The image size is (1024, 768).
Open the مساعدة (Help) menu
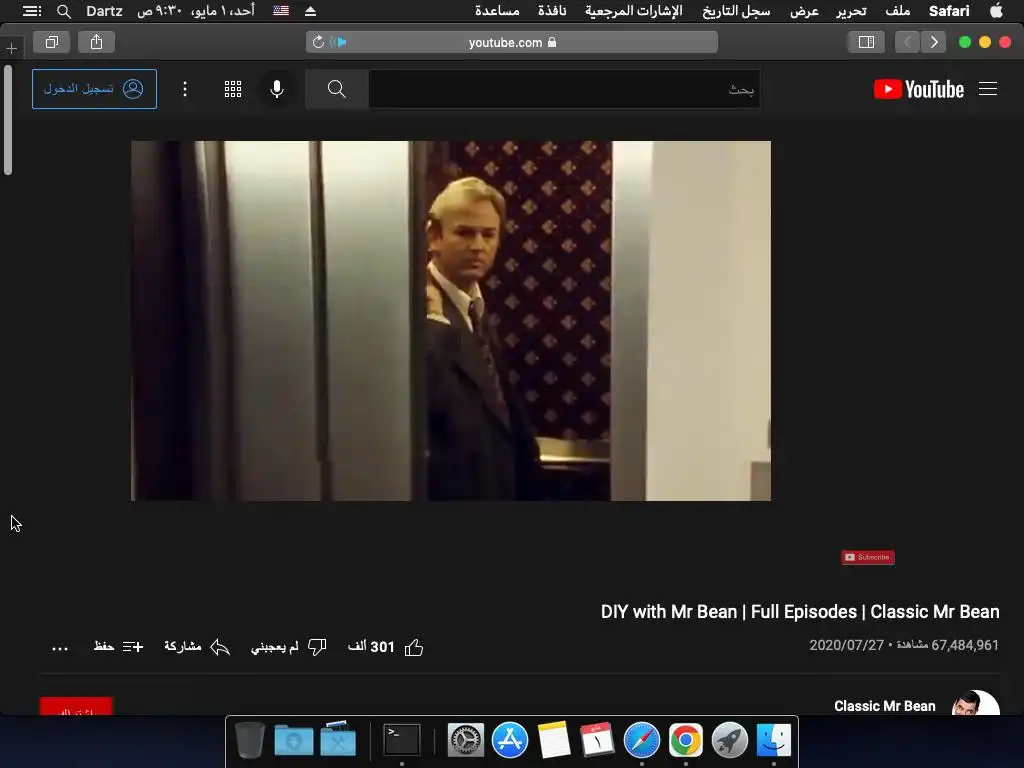(x=497, y=10)
